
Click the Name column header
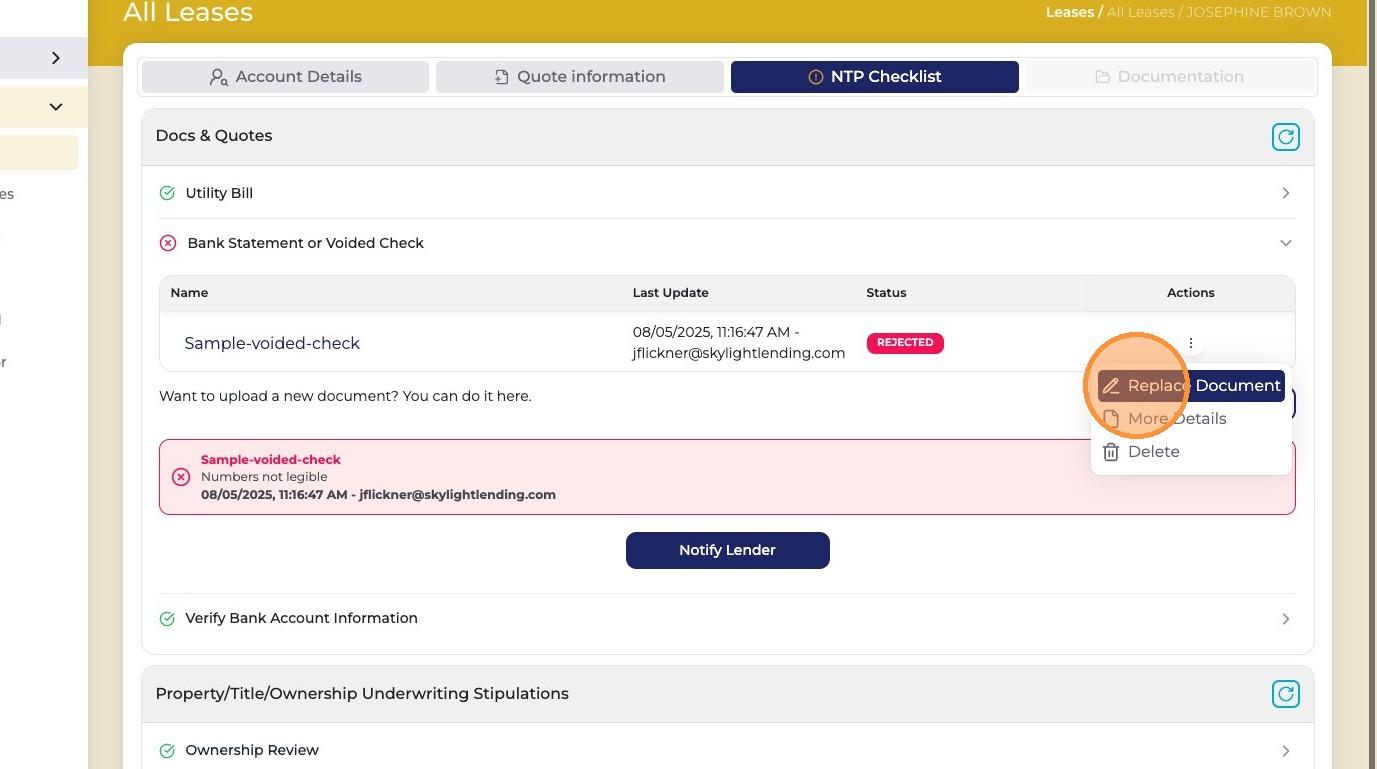pyautogui.click(x=189, y=293)
